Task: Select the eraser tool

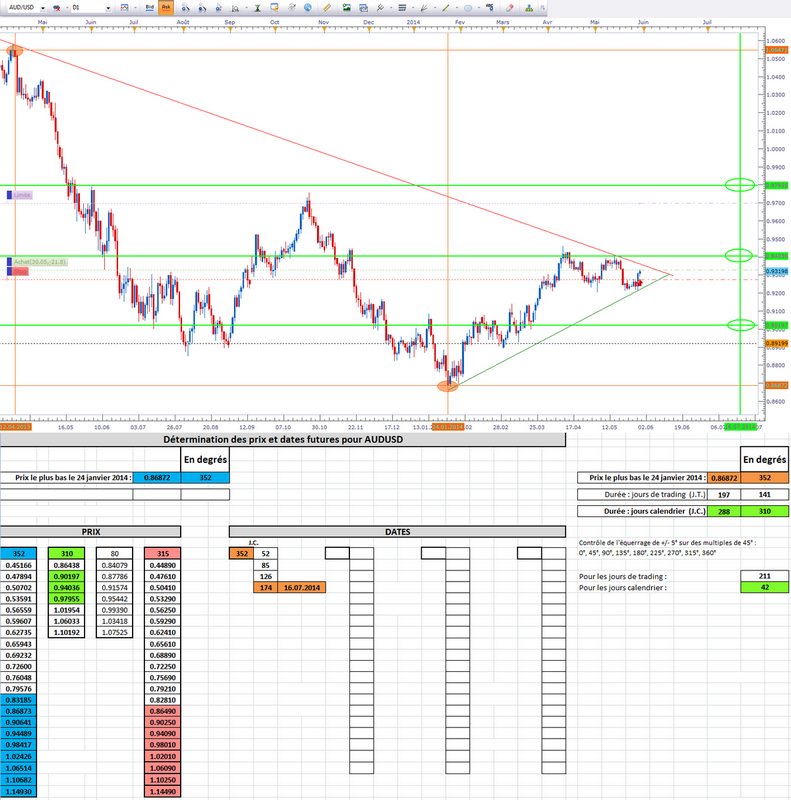Action: (509, 8)
